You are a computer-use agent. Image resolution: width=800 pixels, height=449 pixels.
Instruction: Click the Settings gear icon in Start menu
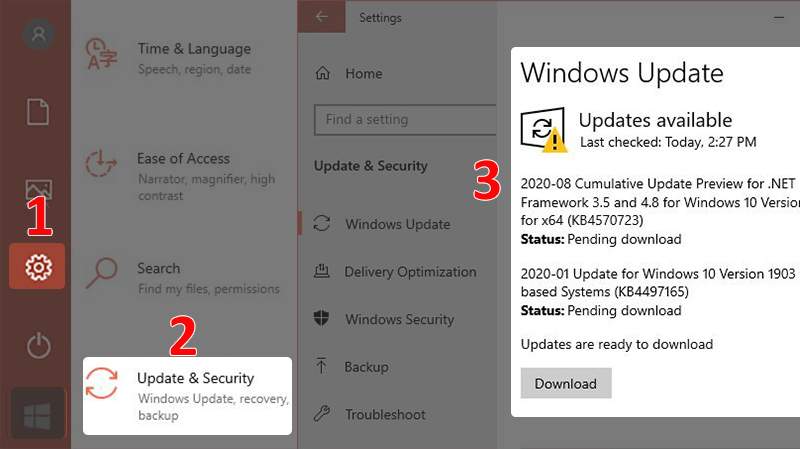[37, 267]
